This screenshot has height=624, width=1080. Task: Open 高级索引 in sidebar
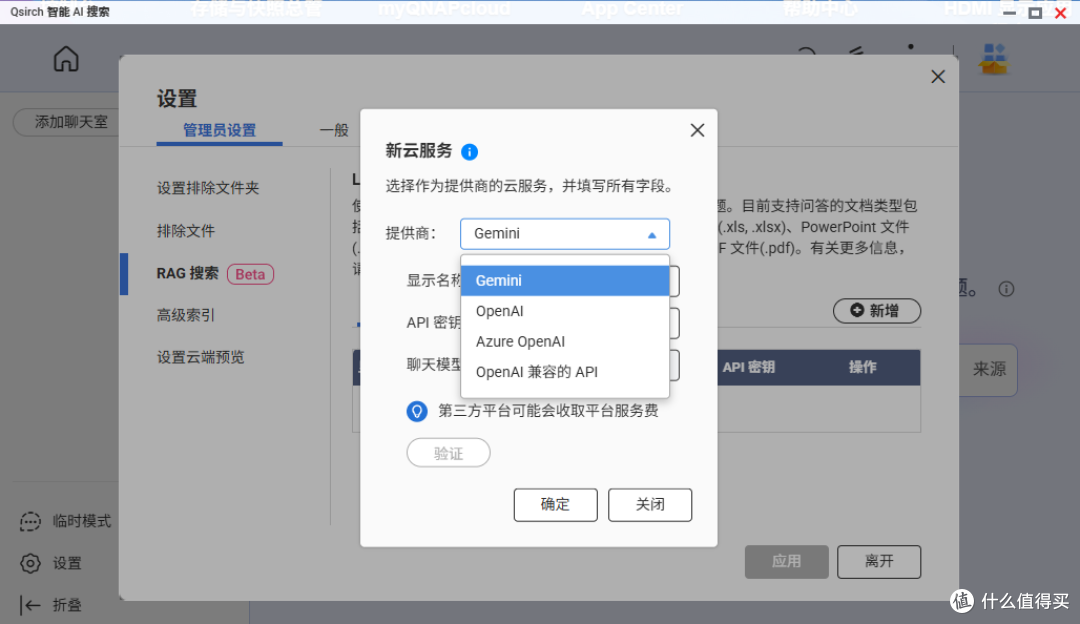click(x=186, y=315)
